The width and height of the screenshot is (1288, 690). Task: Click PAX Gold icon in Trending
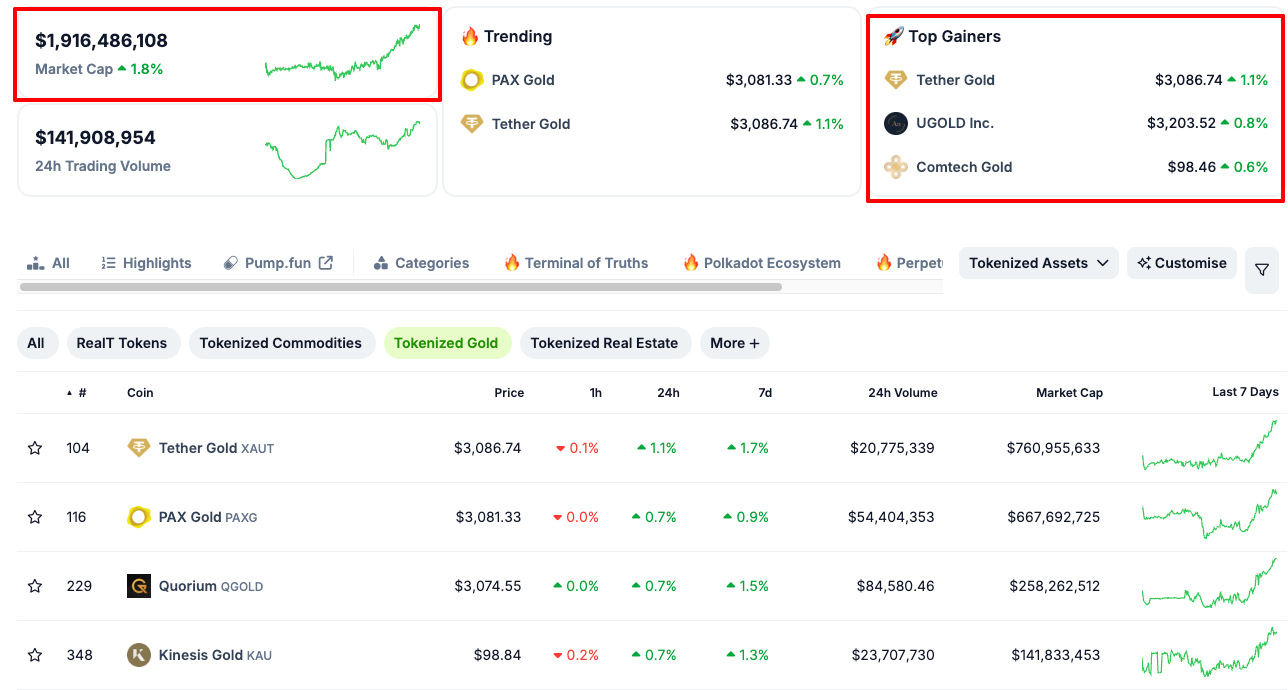coord(472,80)
